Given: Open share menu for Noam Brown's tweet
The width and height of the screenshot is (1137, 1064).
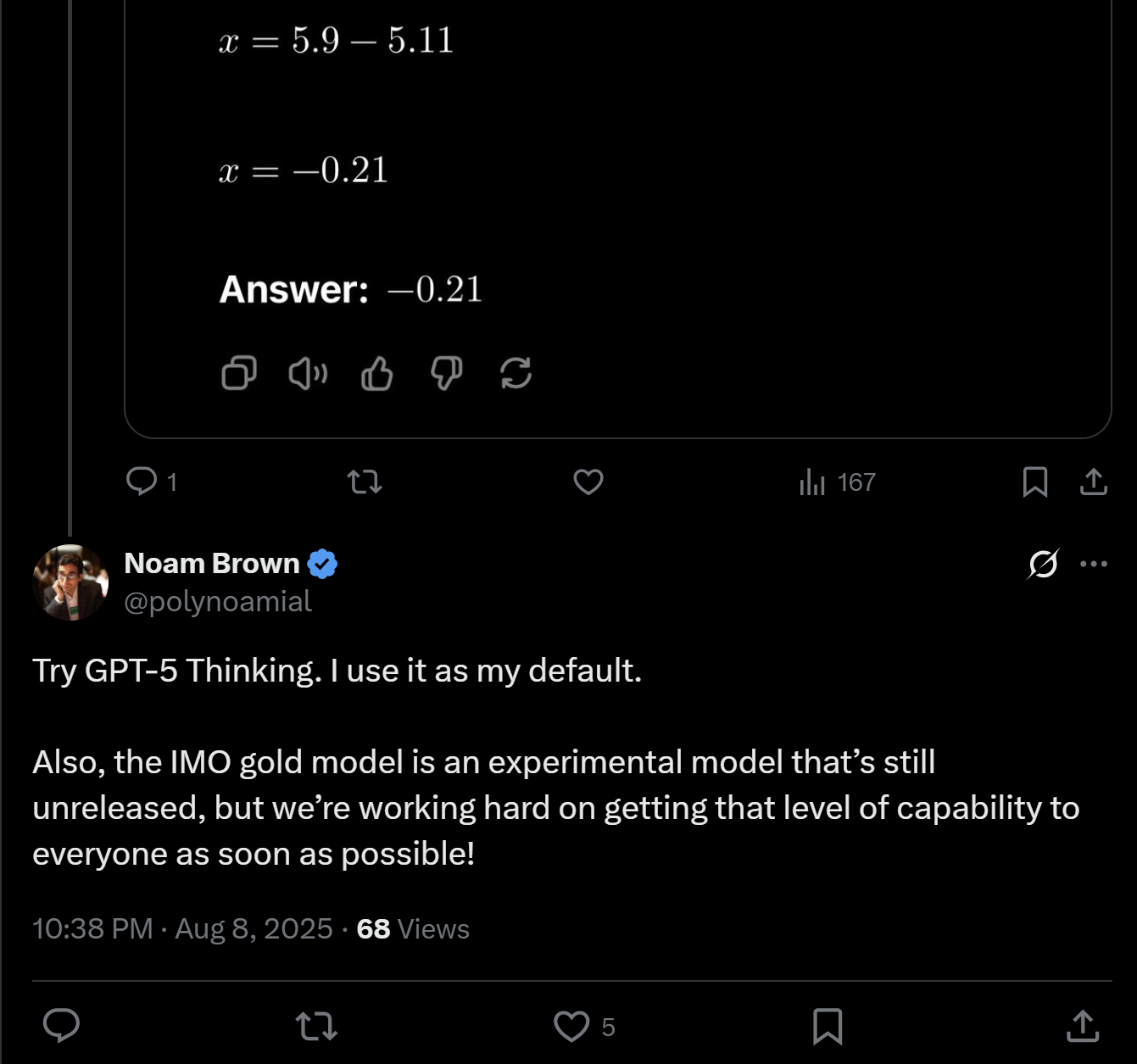Looking at the screenshot, I should [1082, 1026].
